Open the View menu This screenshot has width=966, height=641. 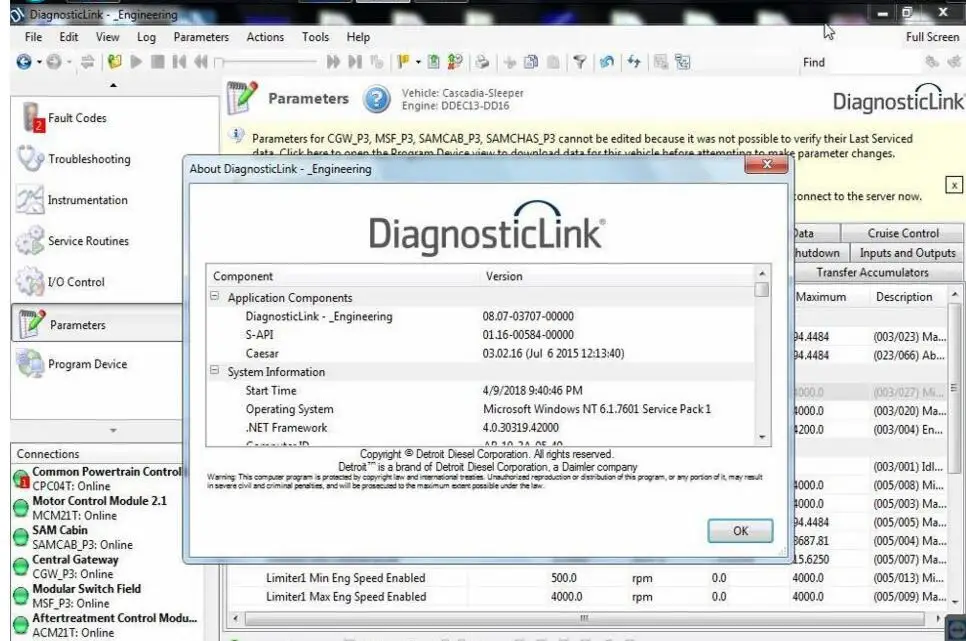click(x=107, y=37)
